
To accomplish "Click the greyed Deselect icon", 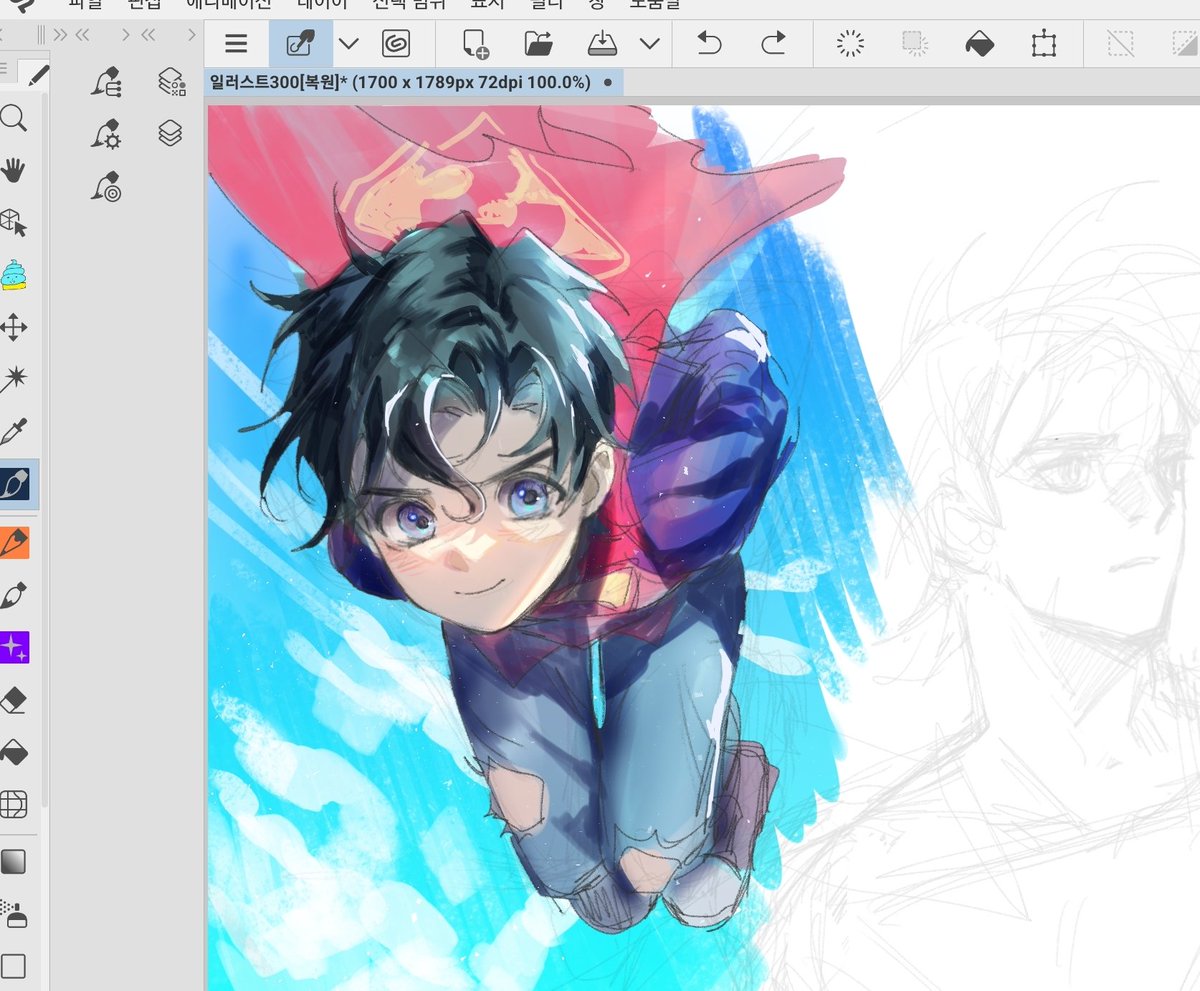I will pyautogui.click(x=1121, y=44).
